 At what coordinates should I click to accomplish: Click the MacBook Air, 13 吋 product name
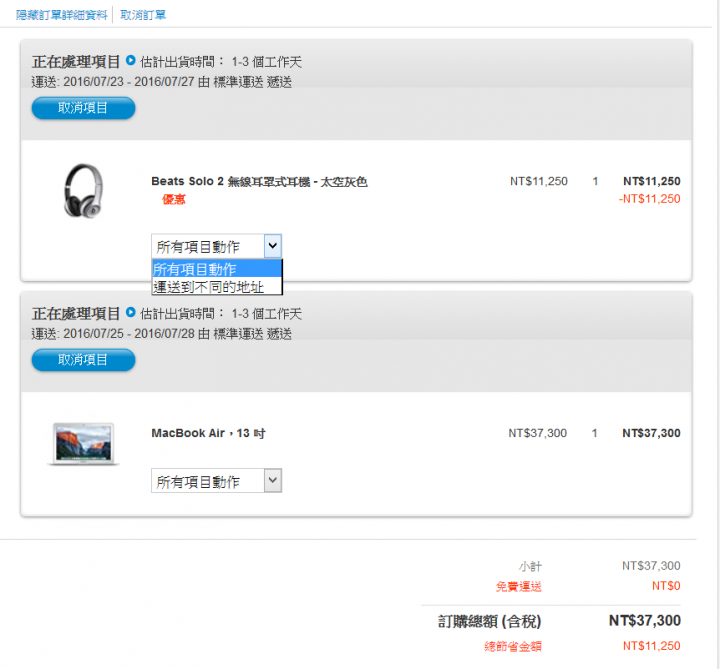pyautogui.click(x=208, y=433)
